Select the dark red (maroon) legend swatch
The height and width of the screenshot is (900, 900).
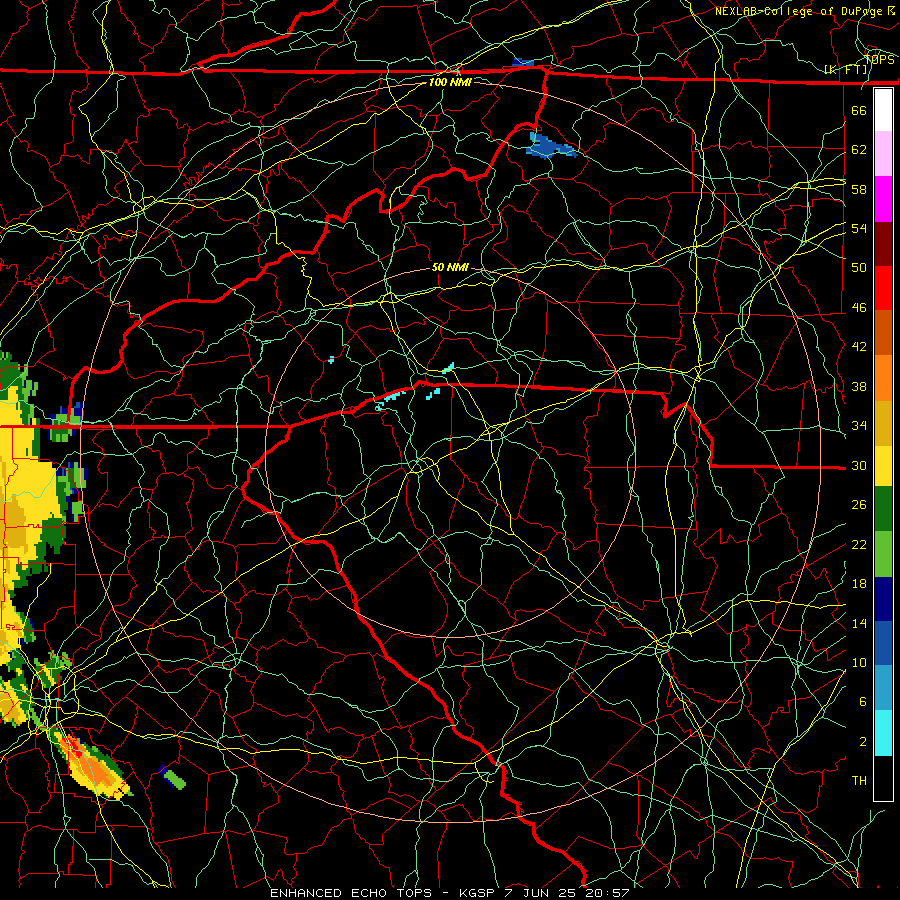click(x=883, y=243)
